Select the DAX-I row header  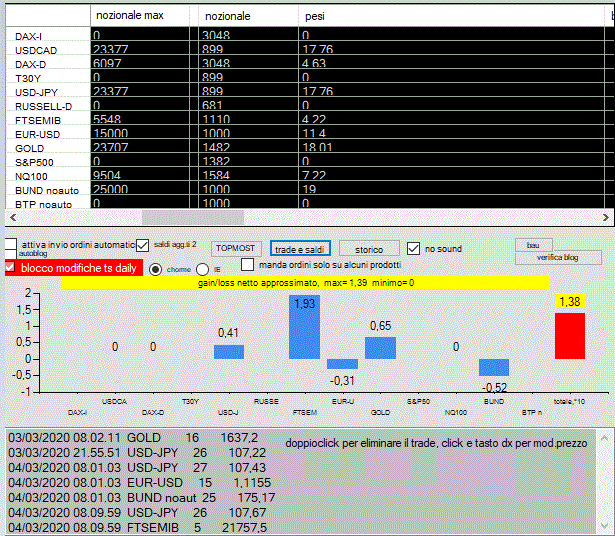pyautogui.click(x=48, y=36)
